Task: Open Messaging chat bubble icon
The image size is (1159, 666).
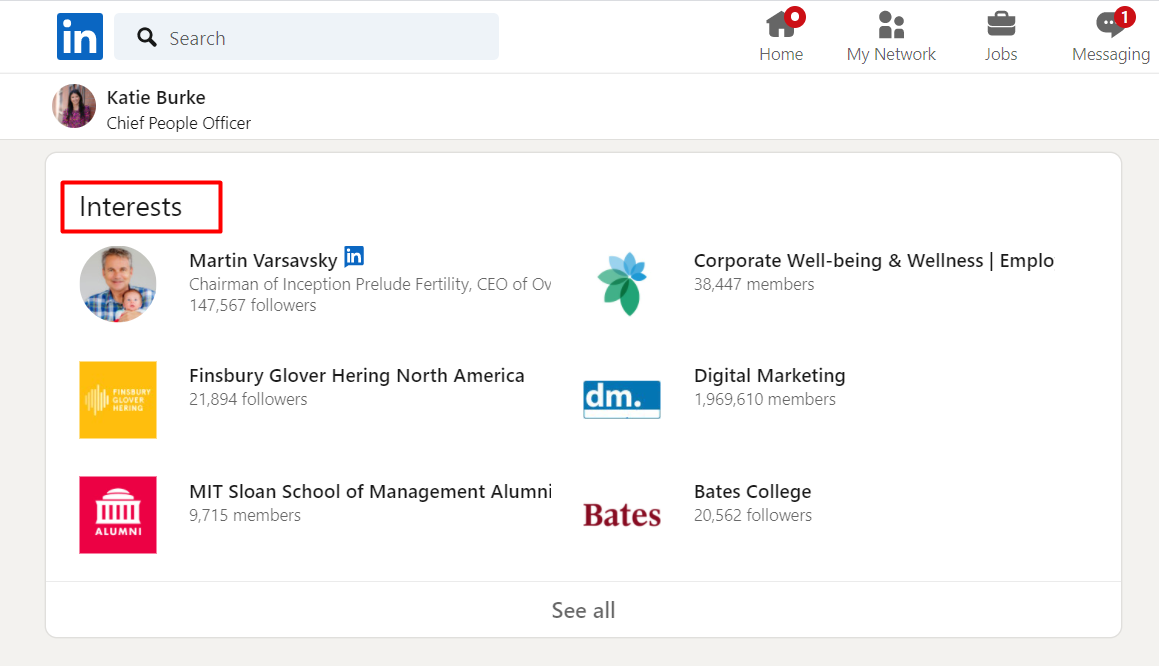Action: pos(1110,24)
